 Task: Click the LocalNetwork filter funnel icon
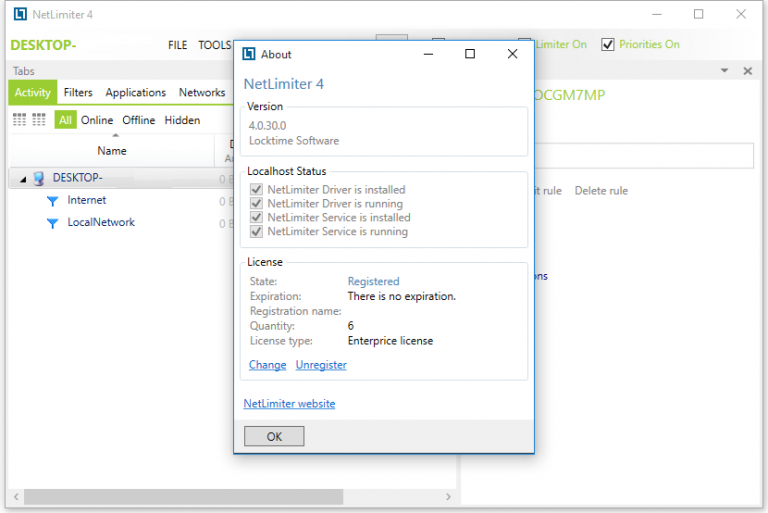tap(52, 223)
